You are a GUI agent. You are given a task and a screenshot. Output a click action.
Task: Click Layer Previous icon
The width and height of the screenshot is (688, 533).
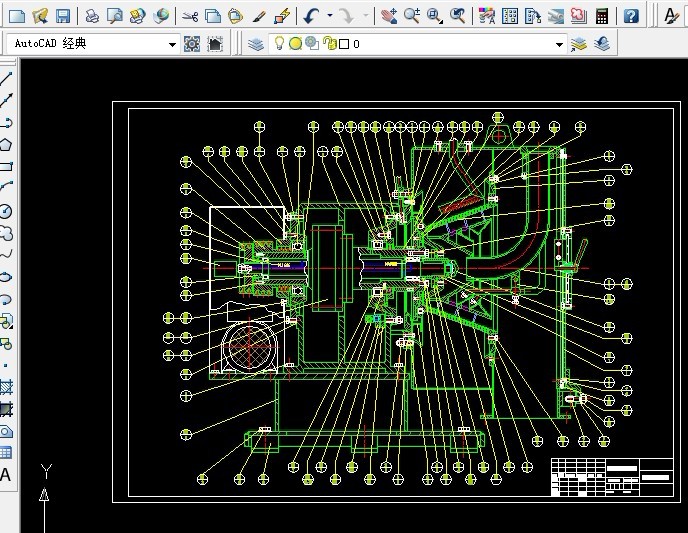tap(602, 44)
